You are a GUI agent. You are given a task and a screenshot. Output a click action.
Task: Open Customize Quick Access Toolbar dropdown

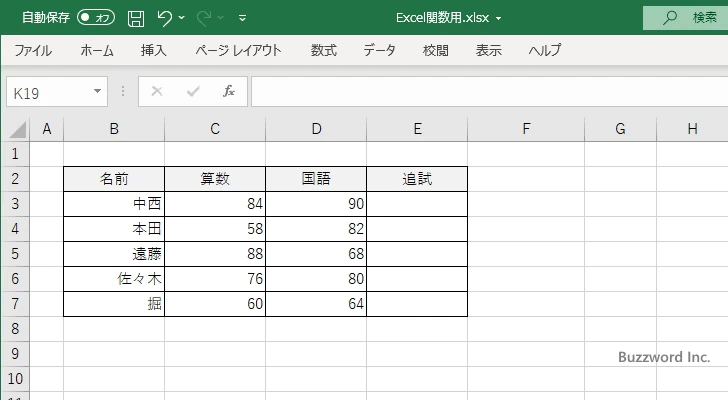(x=243, y=17)
